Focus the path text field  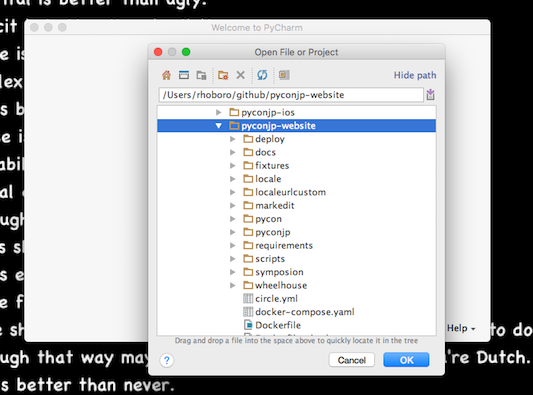[291, 95]
